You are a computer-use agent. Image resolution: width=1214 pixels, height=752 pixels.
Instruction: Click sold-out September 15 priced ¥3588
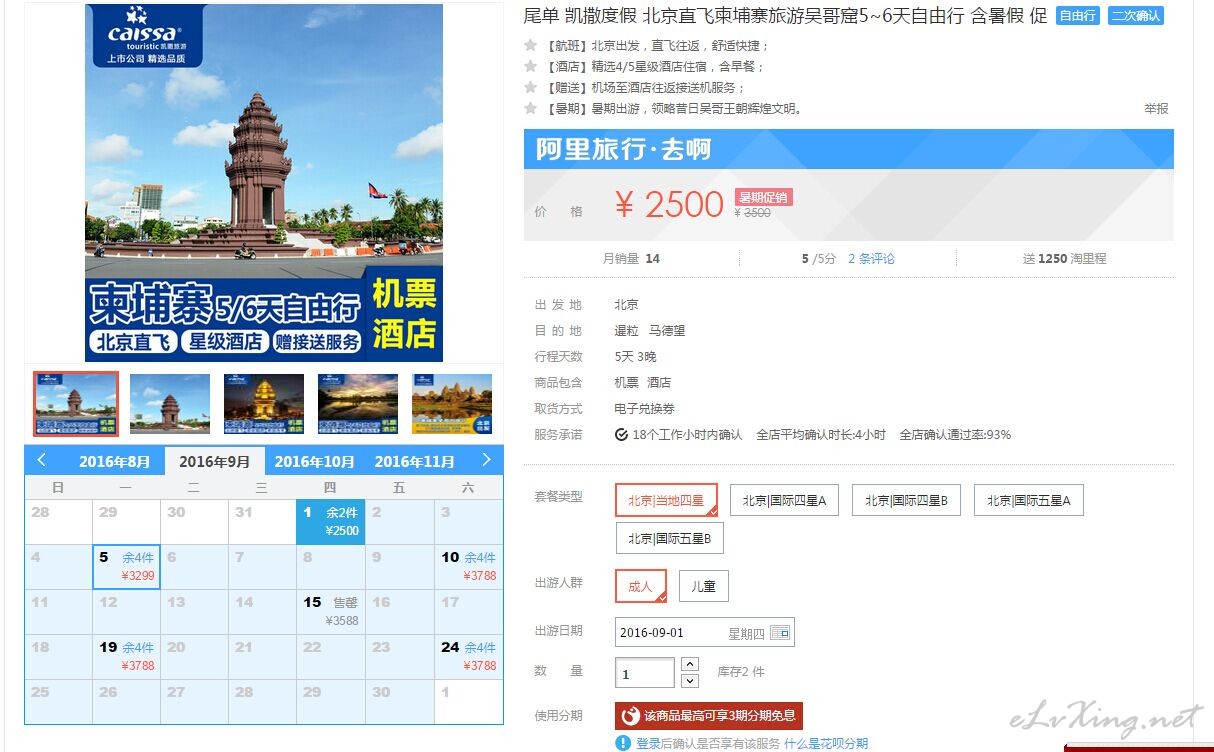tap(330, 612)
